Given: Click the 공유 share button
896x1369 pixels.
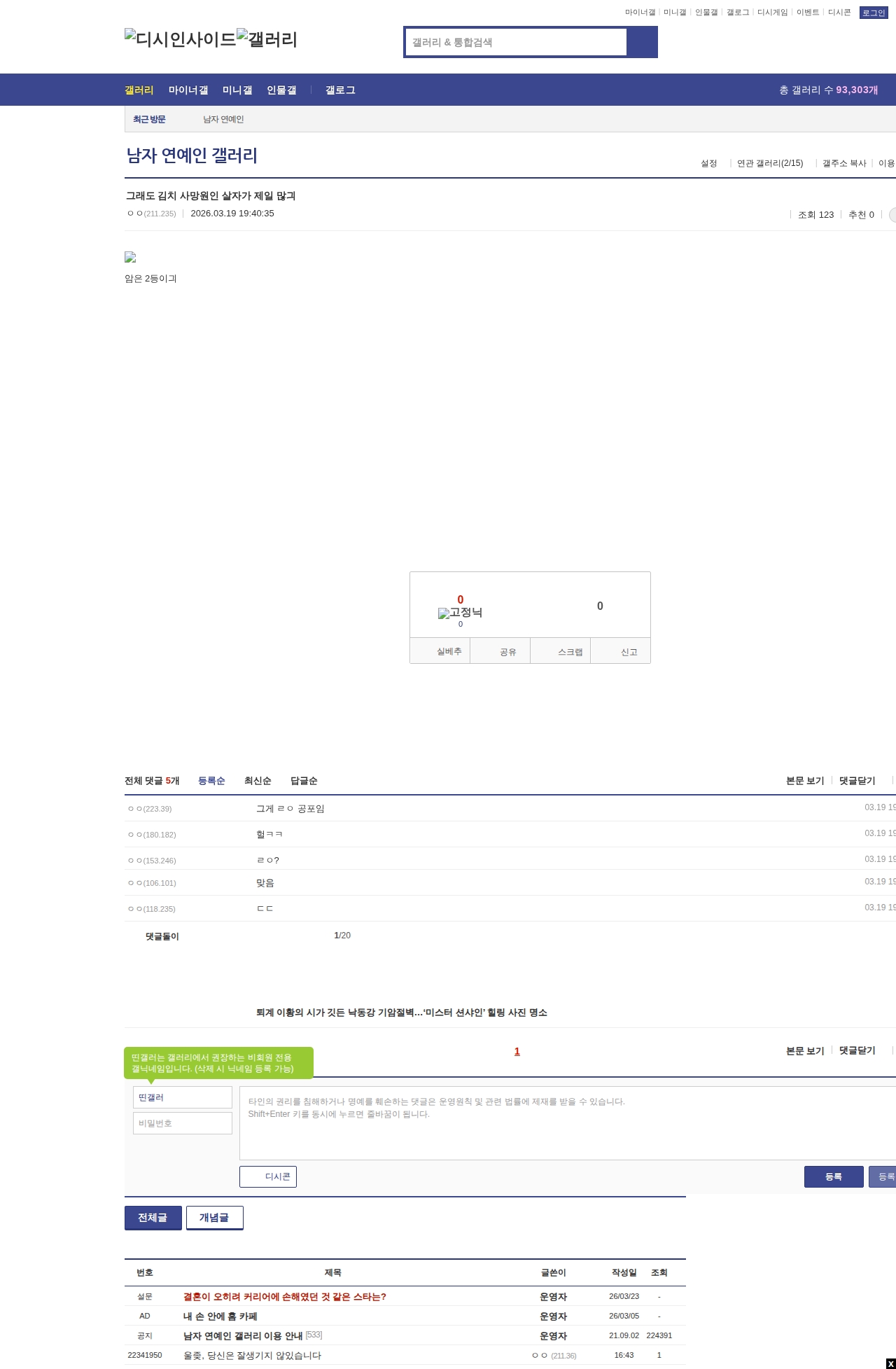Looking at the screenshot, I should (x=500, y=651).
